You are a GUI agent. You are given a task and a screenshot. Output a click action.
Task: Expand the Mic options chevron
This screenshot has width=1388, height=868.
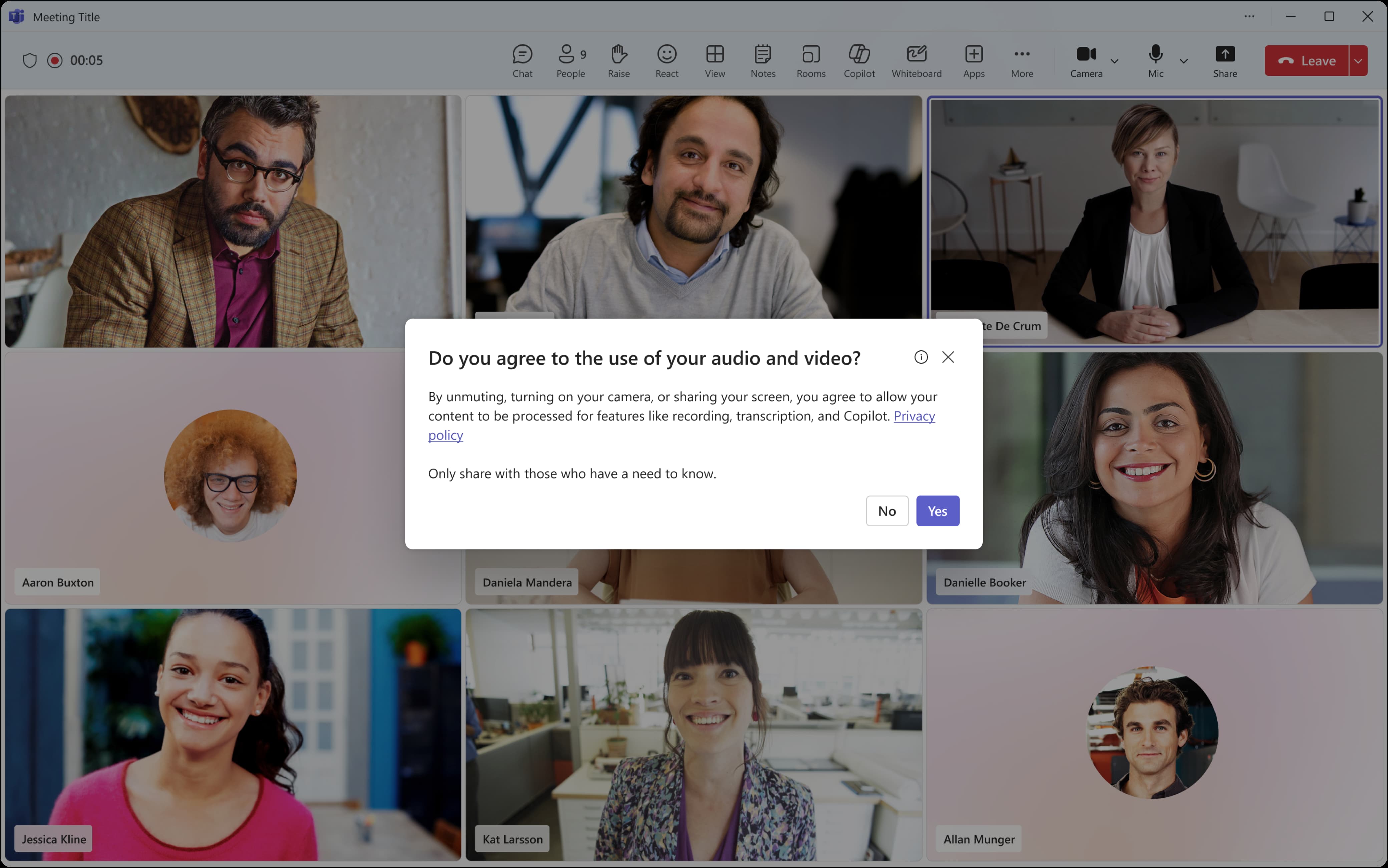tap(1184, 61)
